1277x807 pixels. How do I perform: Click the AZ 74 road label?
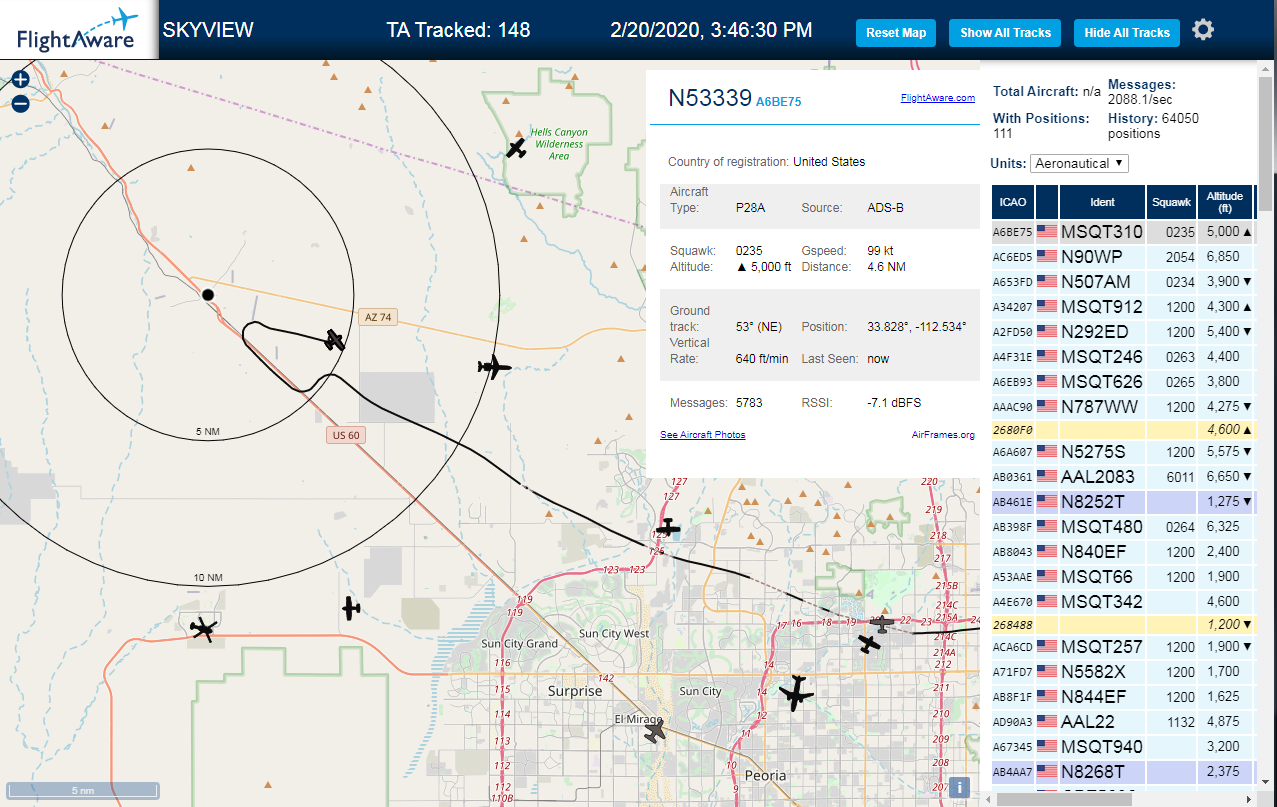tap(378, 317)
